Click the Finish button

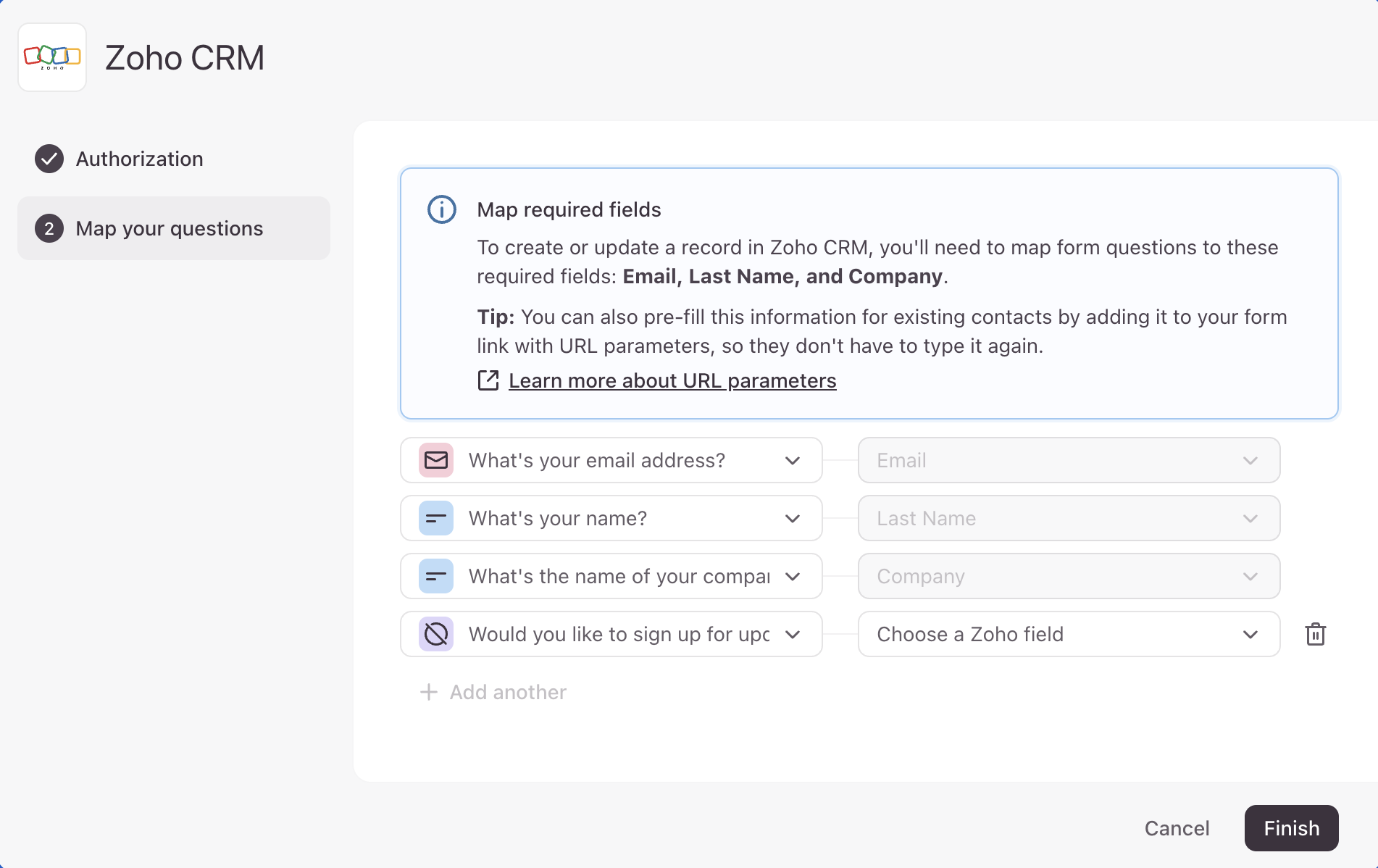point(1292,828)
